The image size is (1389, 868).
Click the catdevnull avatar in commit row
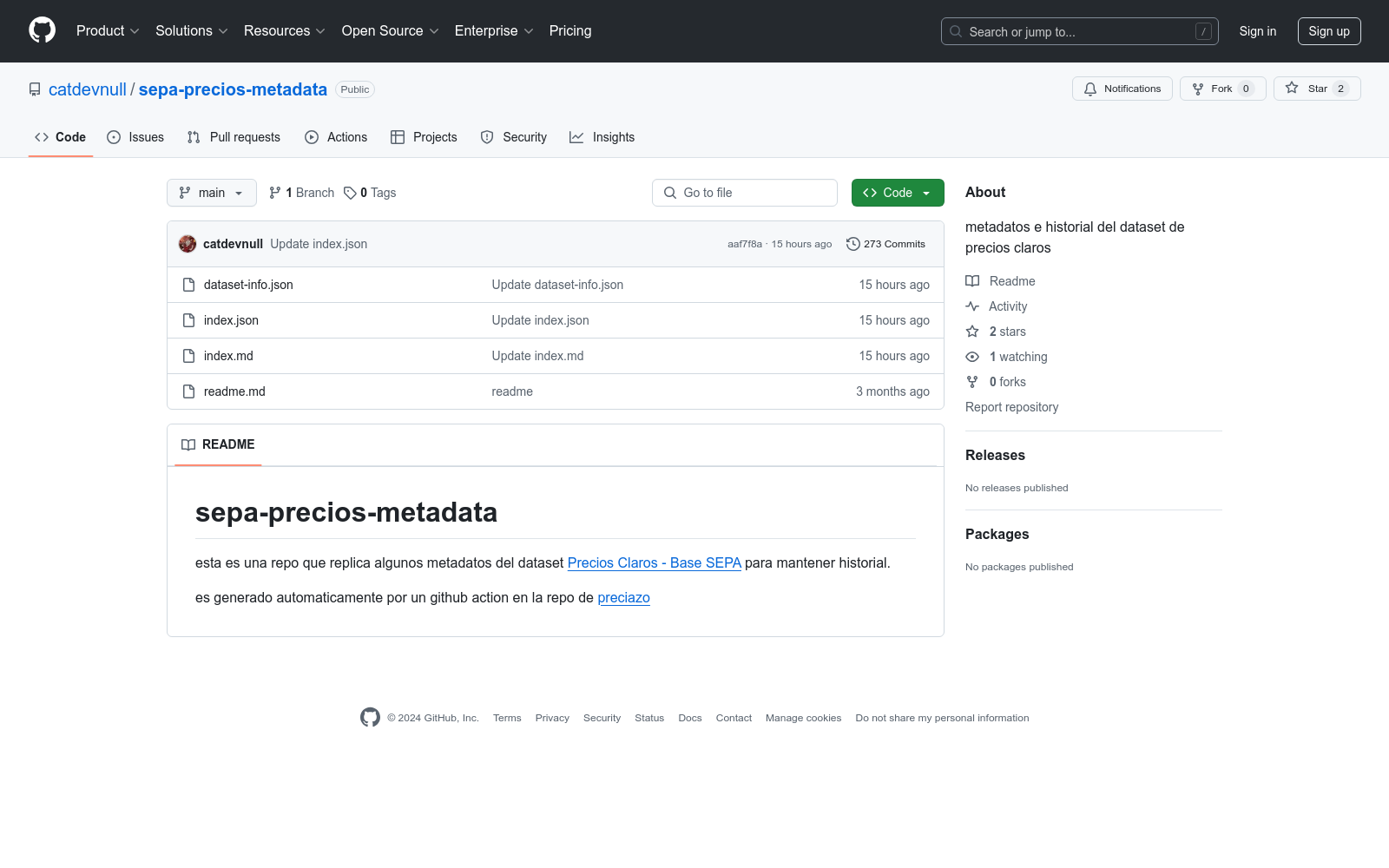click(x=188, y=244)
